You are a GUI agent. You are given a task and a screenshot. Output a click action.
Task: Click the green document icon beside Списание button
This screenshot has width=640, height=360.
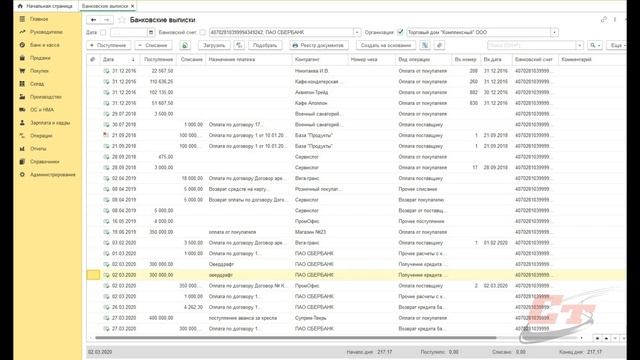(185, 45)
